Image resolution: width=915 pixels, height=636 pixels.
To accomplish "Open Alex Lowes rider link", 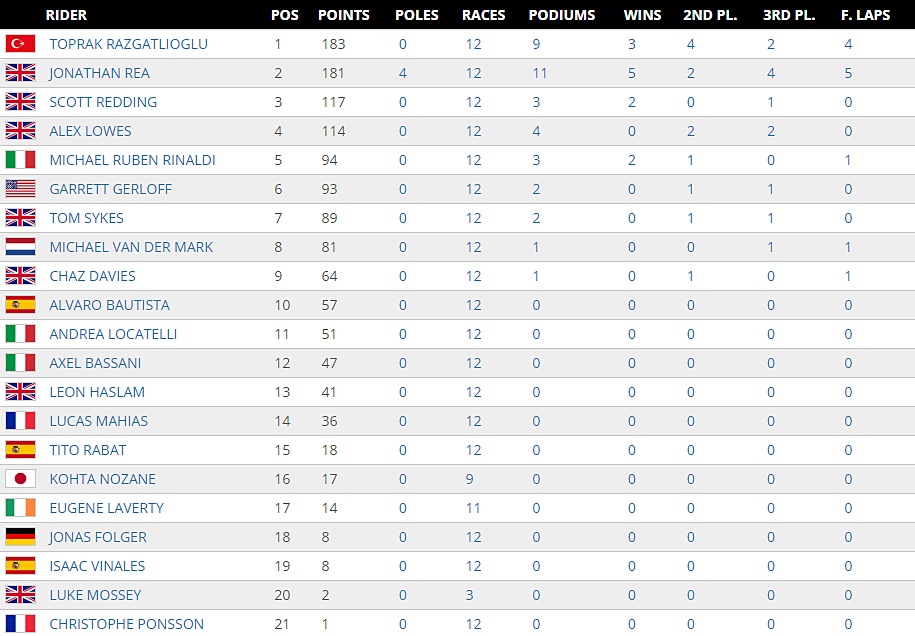I will tap(90, 131).
